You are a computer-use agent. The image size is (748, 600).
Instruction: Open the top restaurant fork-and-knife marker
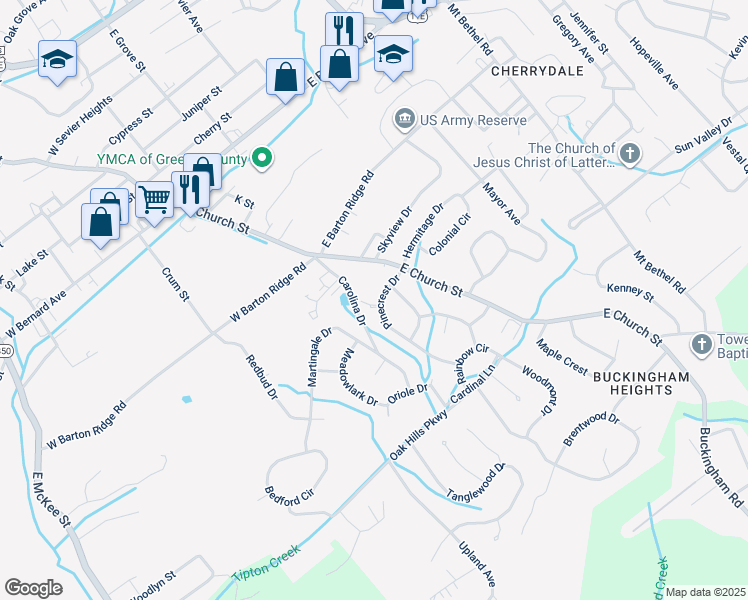coord(344,30)
